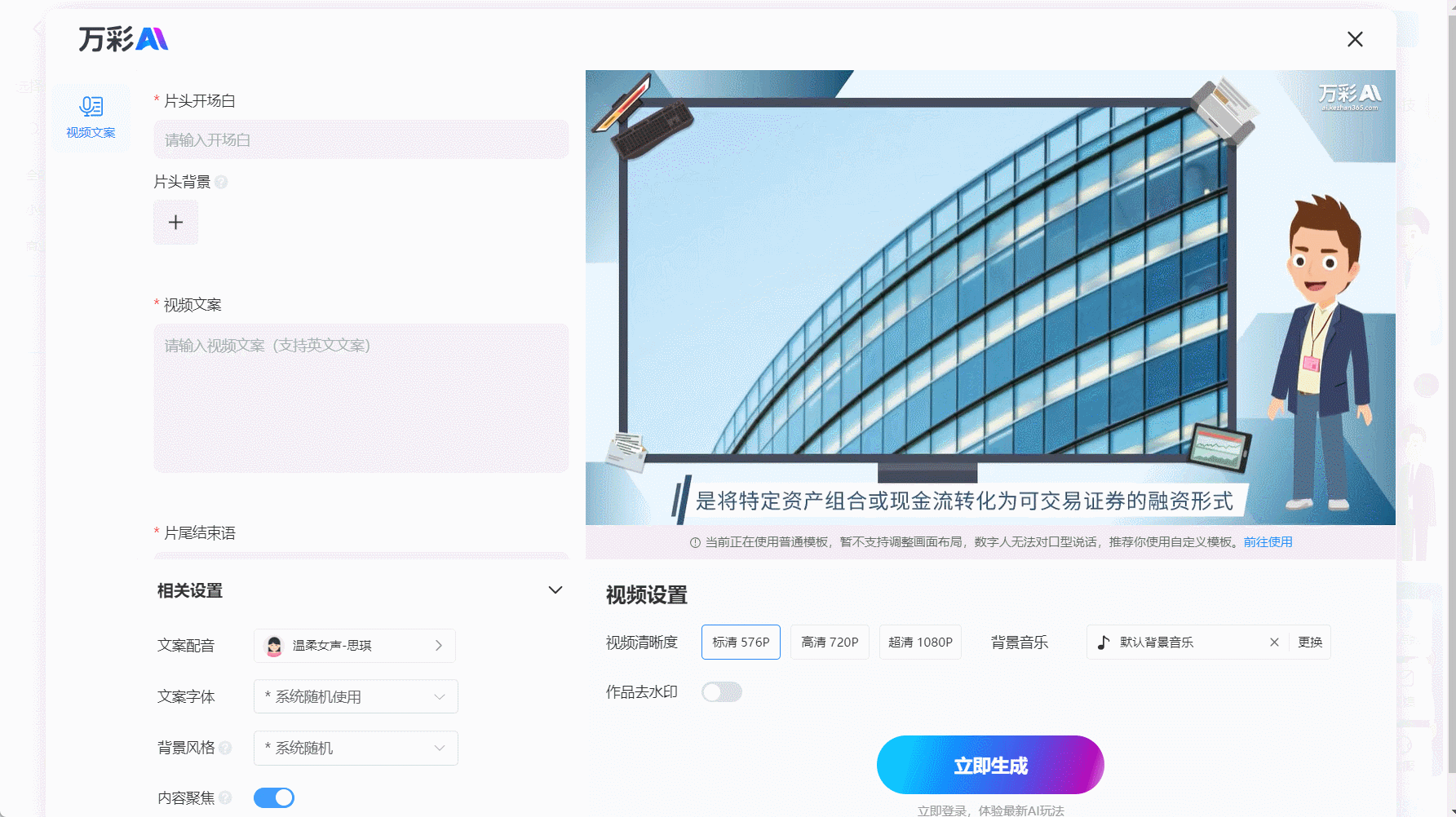Open the 文案配音 voice selector
Screen dimensions: 1456x817
[354, 646]
